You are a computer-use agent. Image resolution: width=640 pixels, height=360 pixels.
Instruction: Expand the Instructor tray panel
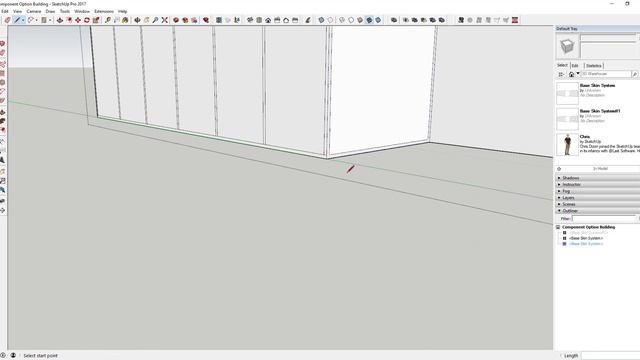click(x=598, y=184)
